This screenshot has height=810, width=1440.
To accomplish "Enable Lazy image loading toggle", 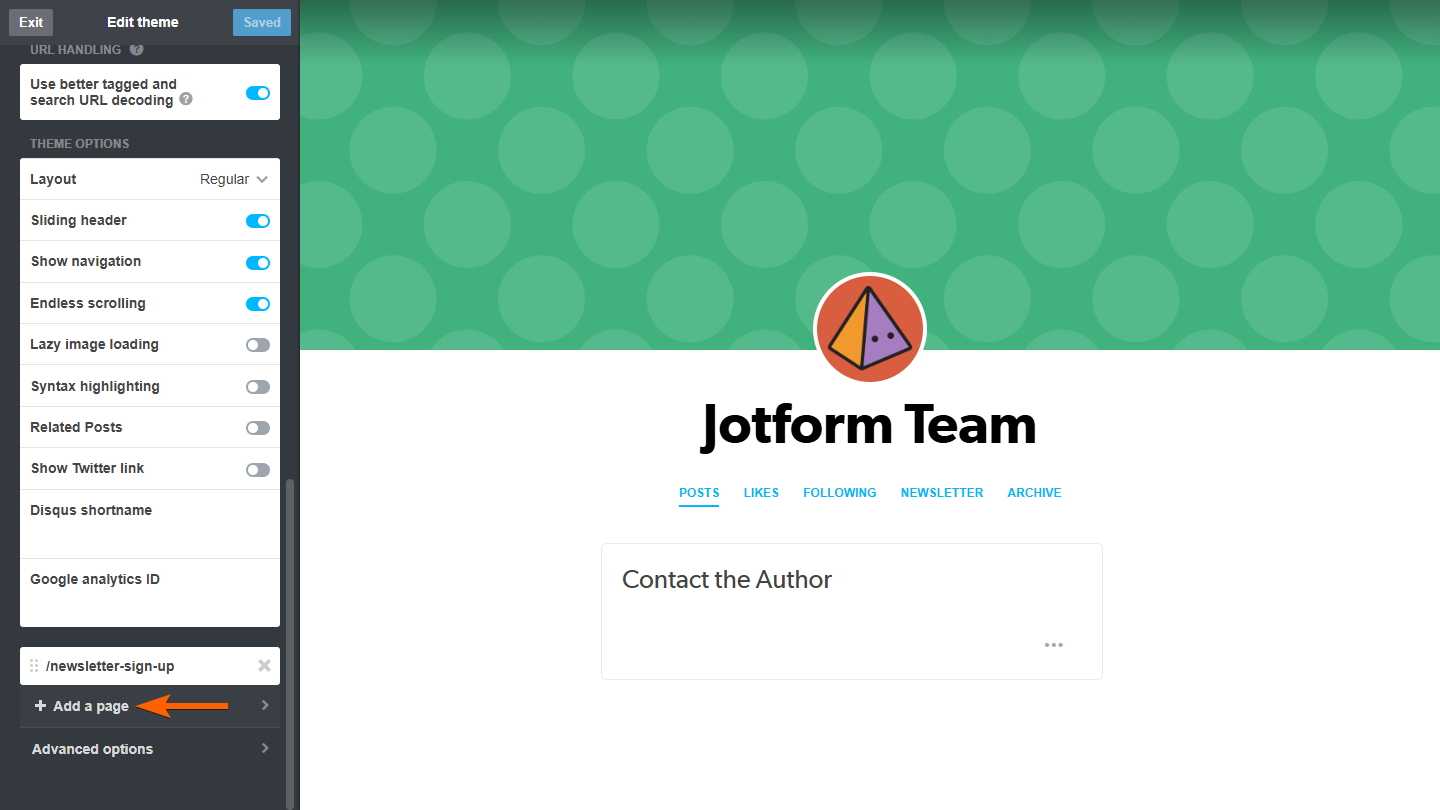I will point(258,345).
